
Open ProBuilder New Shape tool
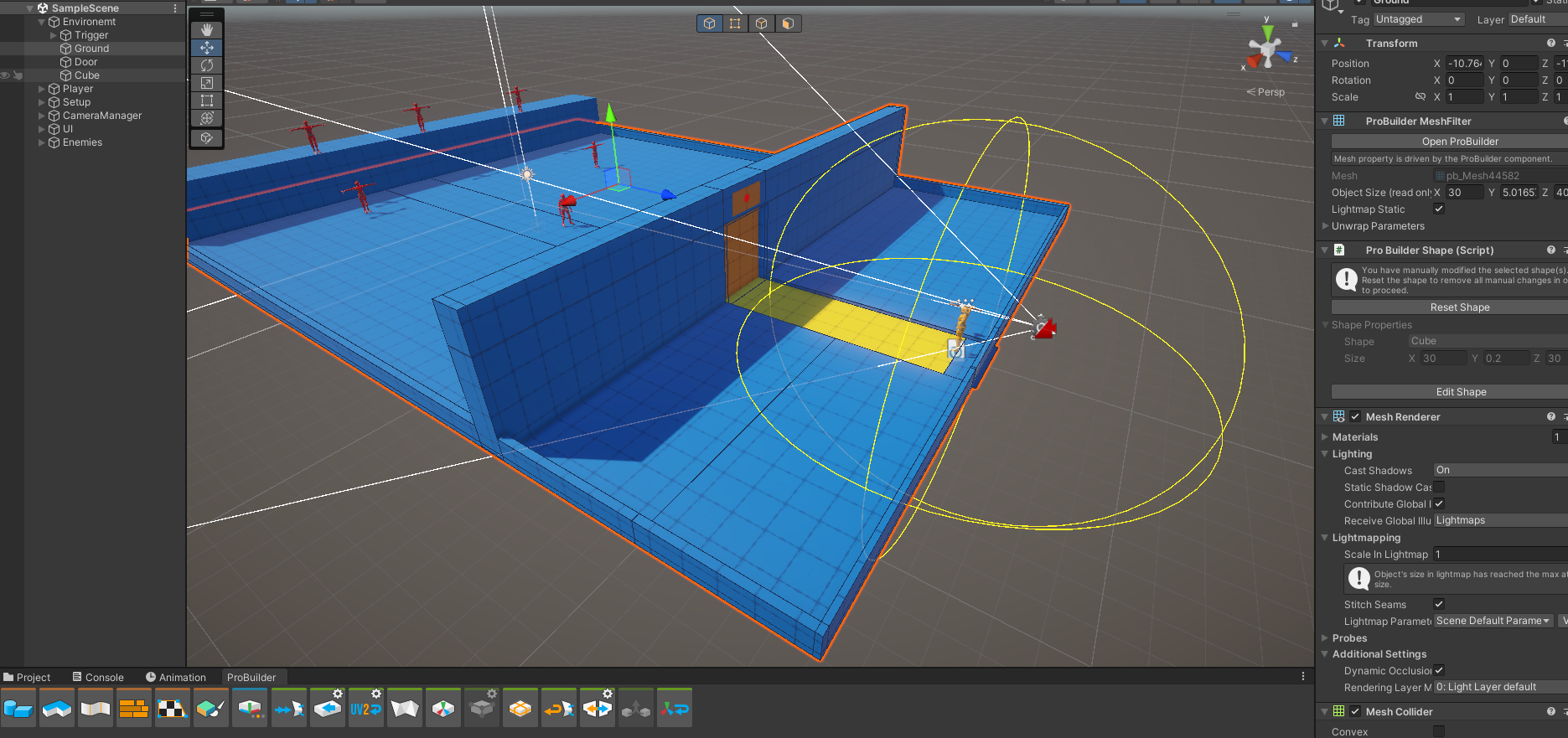coord(18,709)
